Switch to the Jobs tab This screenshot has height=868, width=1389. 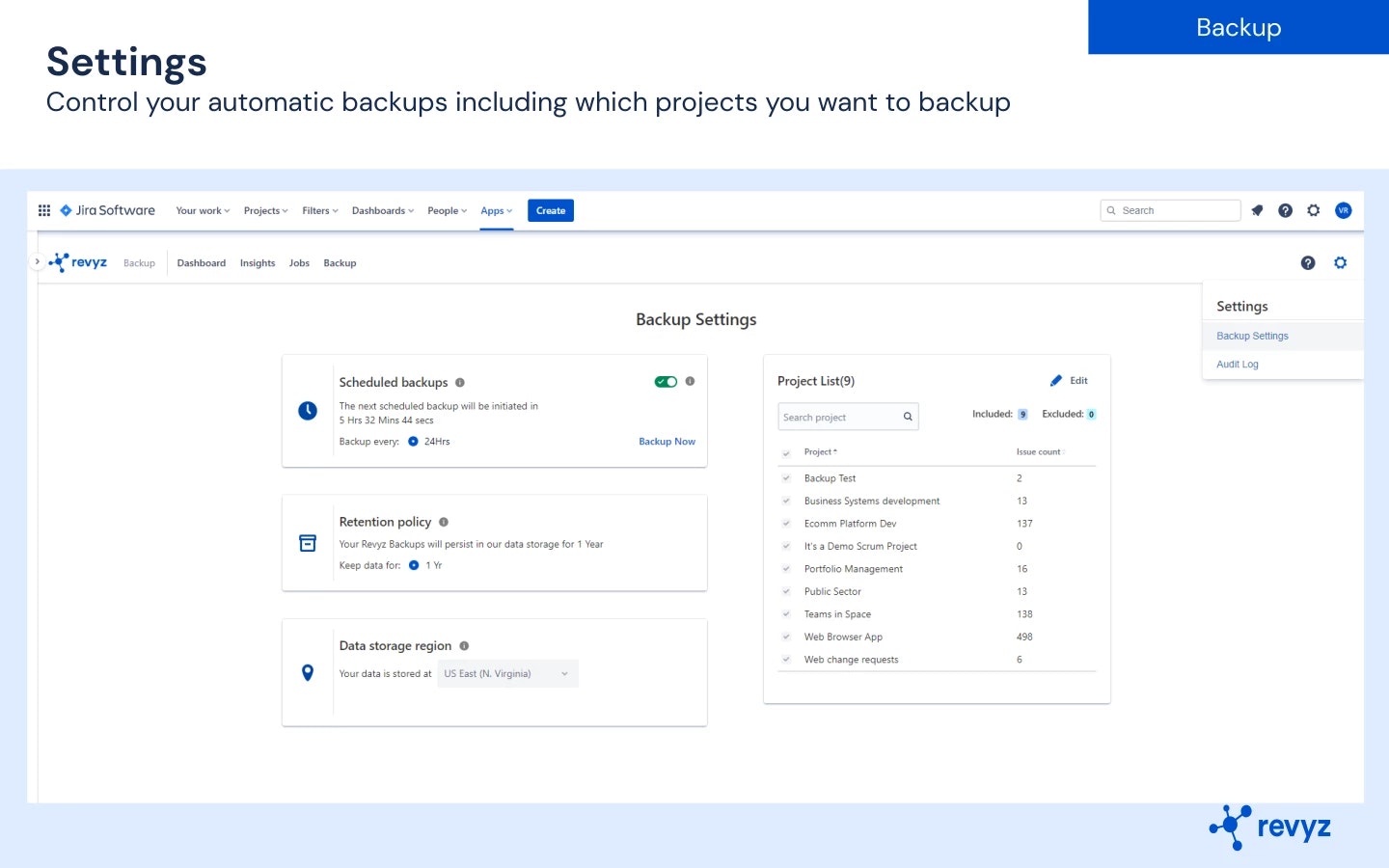299,263
